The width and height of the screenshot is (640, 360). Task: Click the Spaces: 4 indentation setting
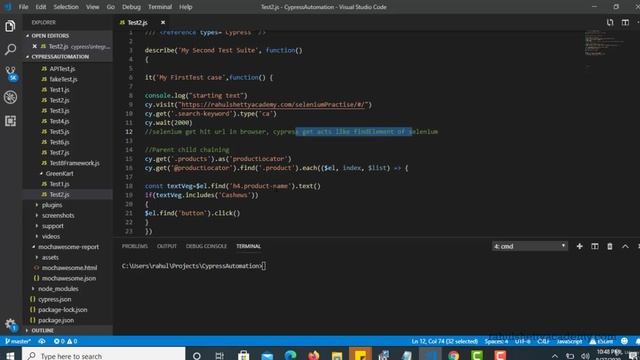(x=496, y=341)
